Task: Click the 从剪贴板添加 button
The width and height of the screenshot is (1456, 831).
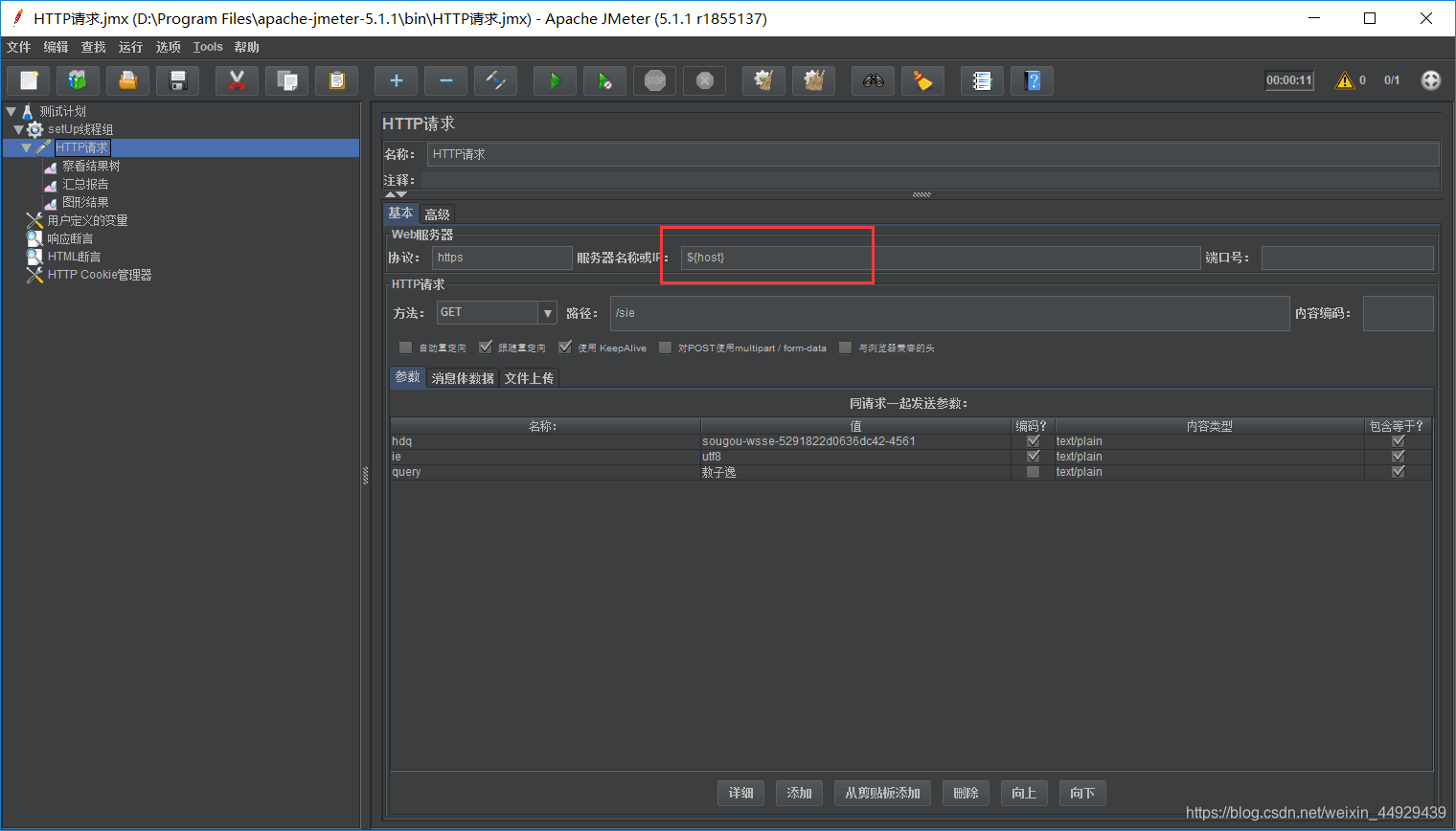Action: pyautogui.click(x=882, y=793)
